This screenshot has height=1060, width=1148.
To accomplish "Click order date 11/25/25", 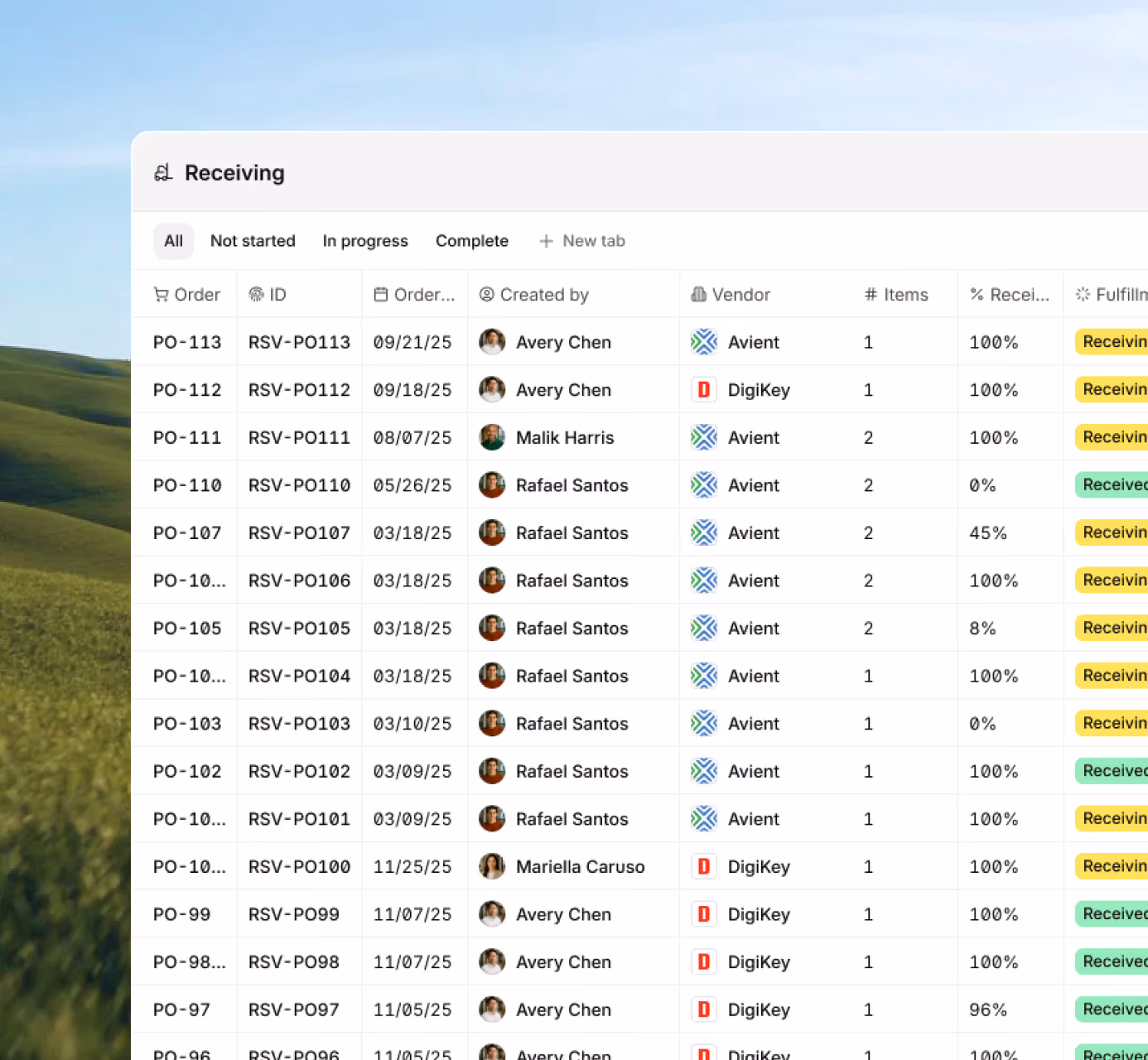I will click(x=412, y=866).
